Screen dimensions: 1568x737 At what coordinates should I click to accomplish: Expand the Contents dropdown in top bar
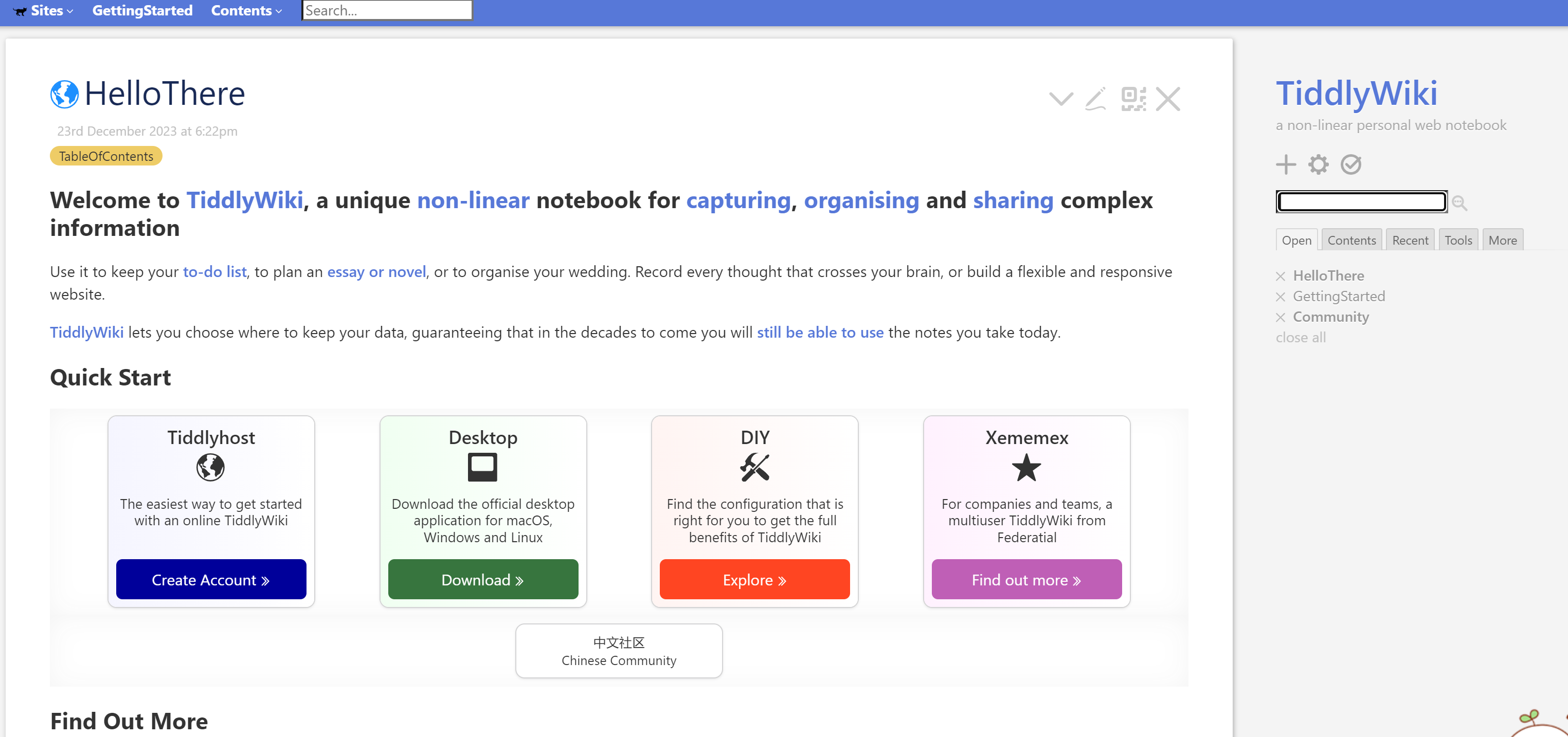(x=246, y=10)
